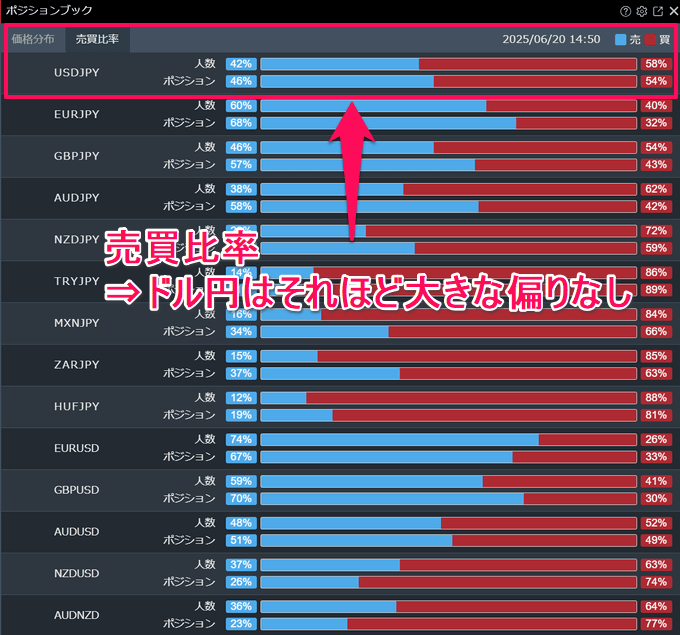
Task: Pop out the panel to new window
Action: tap(658, 11)
